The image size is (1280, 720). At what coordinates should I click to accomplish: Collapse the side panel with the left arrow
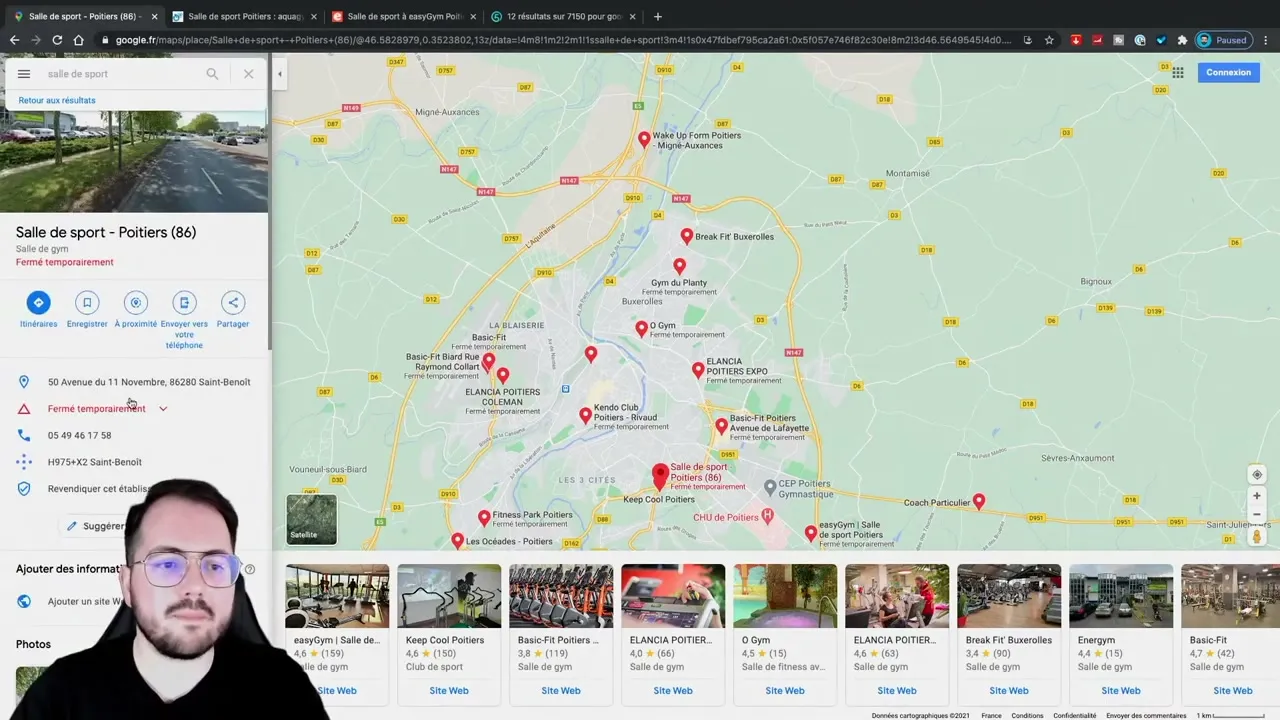click(x=279, y=73)
